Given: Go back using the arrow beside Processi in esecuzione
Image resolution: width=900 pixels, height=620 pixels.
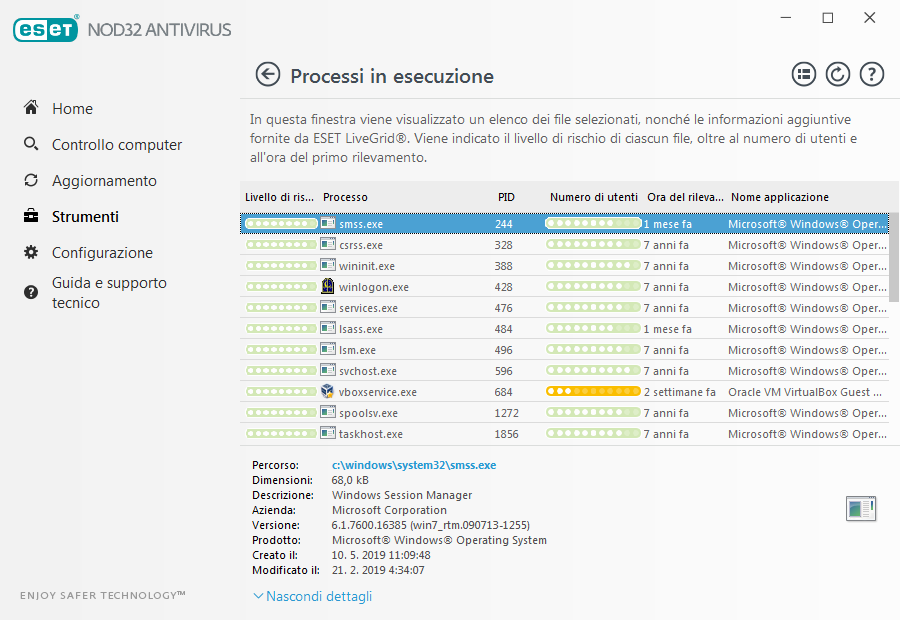Looking at the screenshot, I should (267, 75).
